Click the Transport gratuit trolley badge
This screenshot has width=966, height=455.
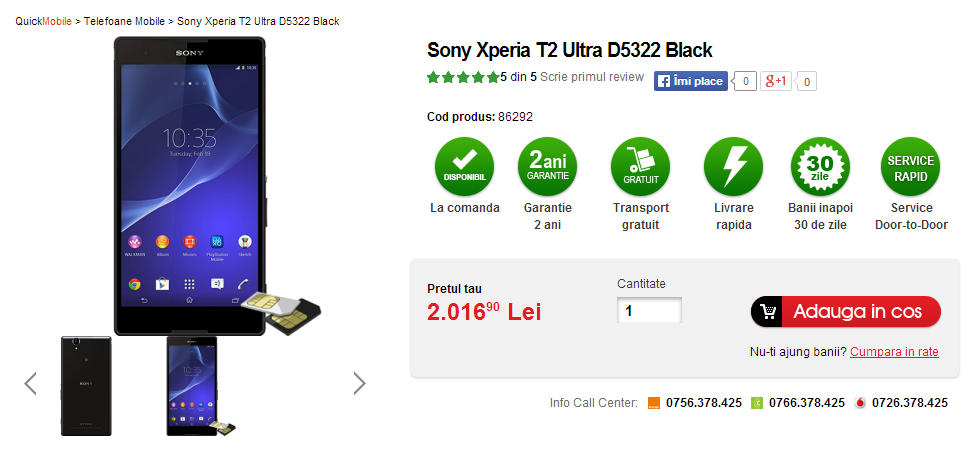[640, 166]
